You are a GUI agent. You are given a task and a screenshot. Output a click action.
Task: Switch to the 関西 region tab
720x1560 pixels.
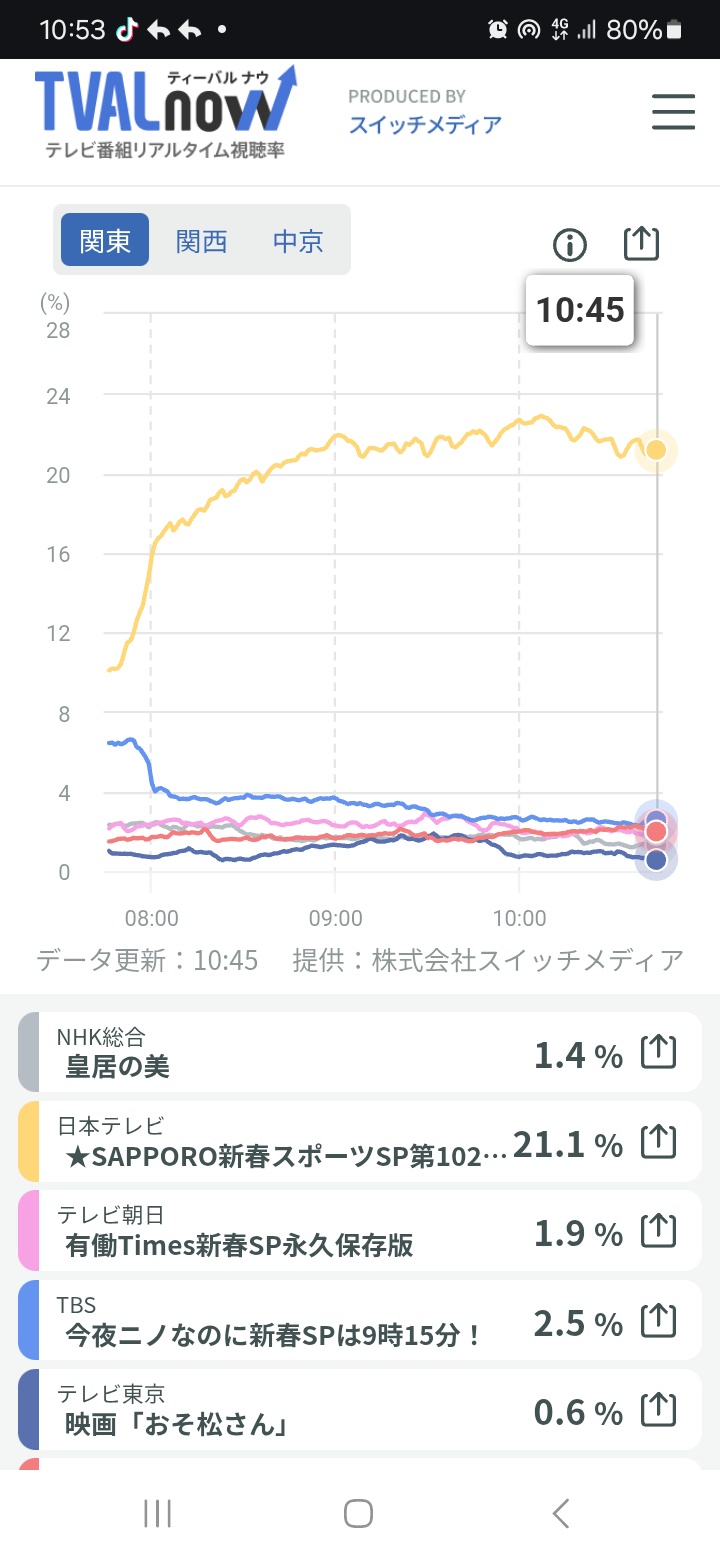tap(201, 240)
